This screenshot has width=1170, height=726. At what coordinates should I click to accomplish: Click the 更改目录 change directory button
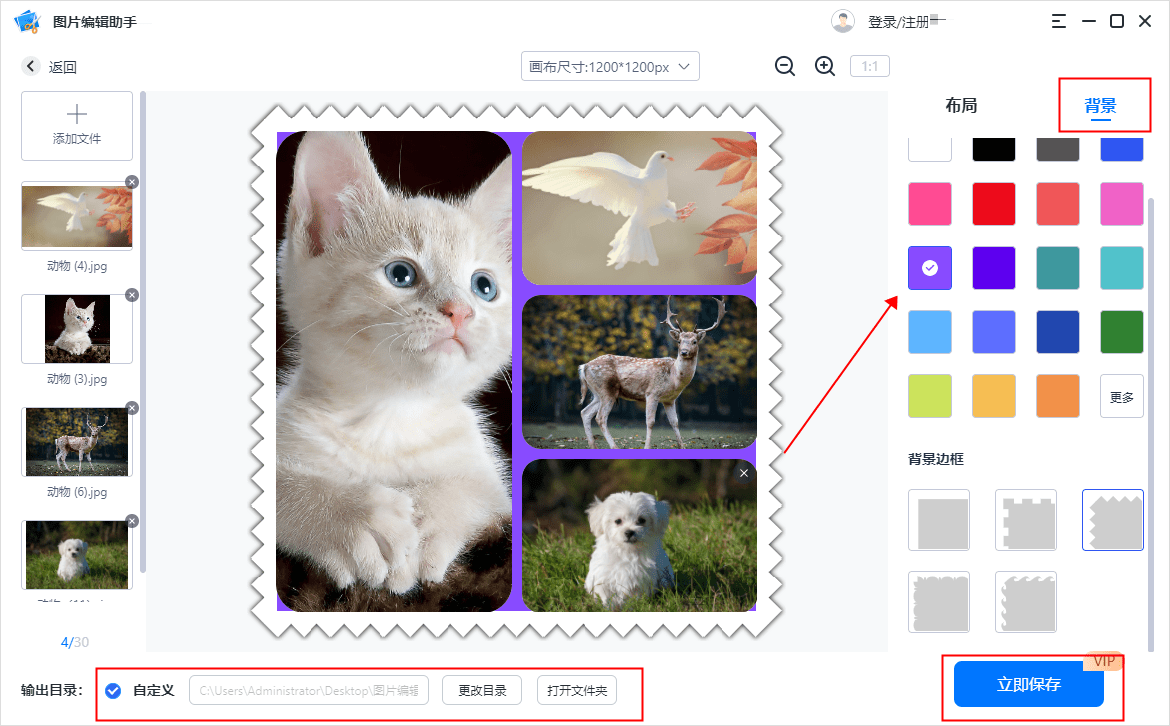click(481, 690)
